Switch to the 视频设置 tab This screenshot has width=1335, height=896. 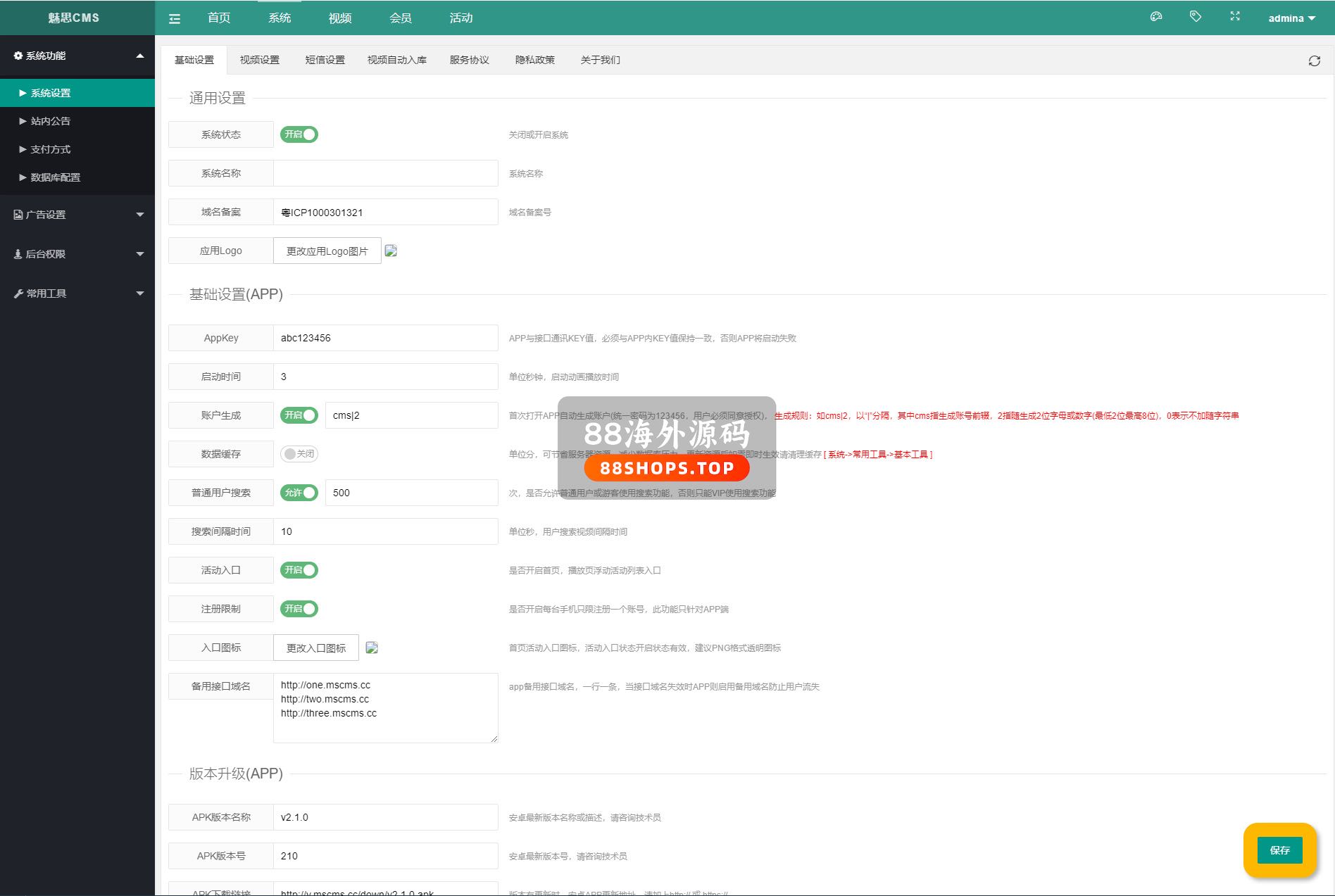(259, 60)
